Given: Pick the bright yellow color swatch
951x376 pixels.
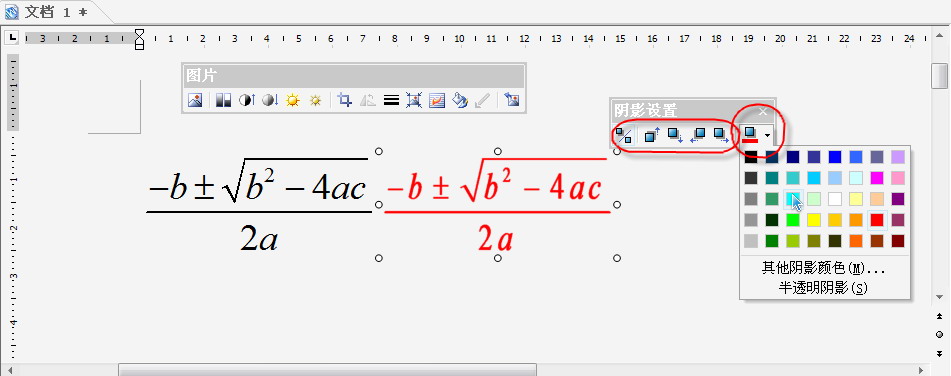Looking at the screenshot, I should (814, 220).
